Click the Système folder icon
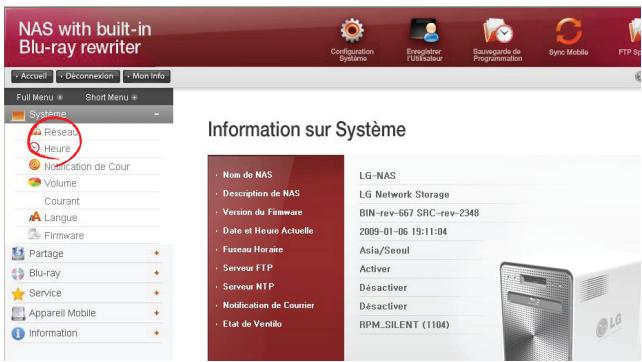 coord(18,115)
